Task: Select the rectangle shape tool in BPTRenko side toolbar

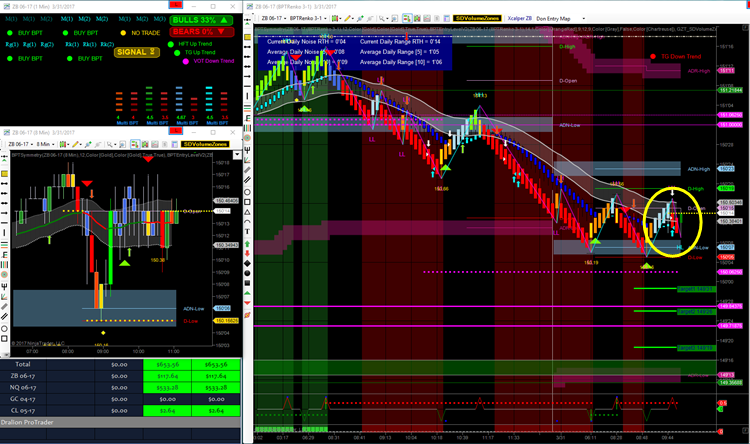Action: (x=247, y=201)
